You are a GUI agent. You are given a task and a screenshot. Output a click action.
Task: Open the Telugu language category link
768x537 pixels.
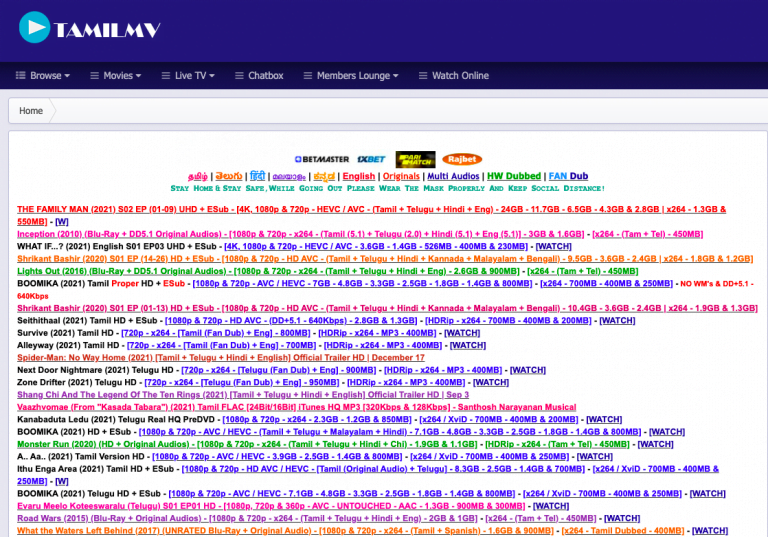(229, 176)
